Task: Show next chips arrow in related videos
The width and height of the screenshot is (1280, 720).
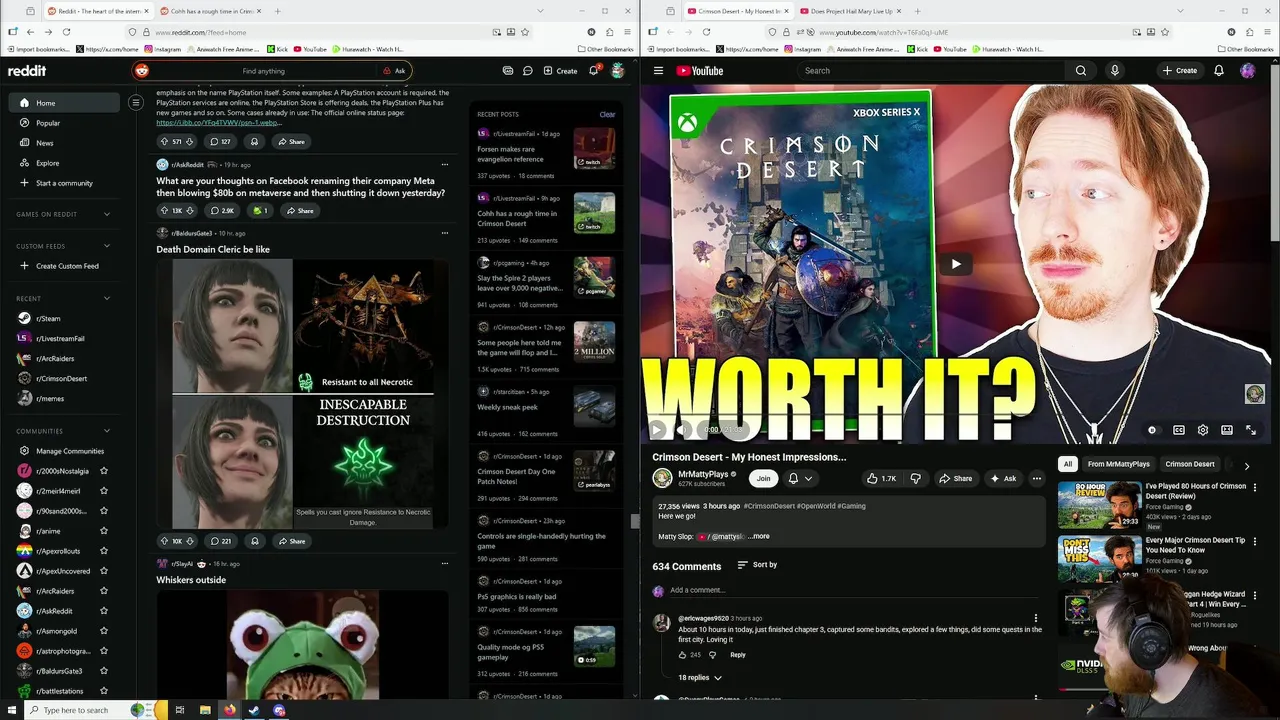Action: point(1246,465)
